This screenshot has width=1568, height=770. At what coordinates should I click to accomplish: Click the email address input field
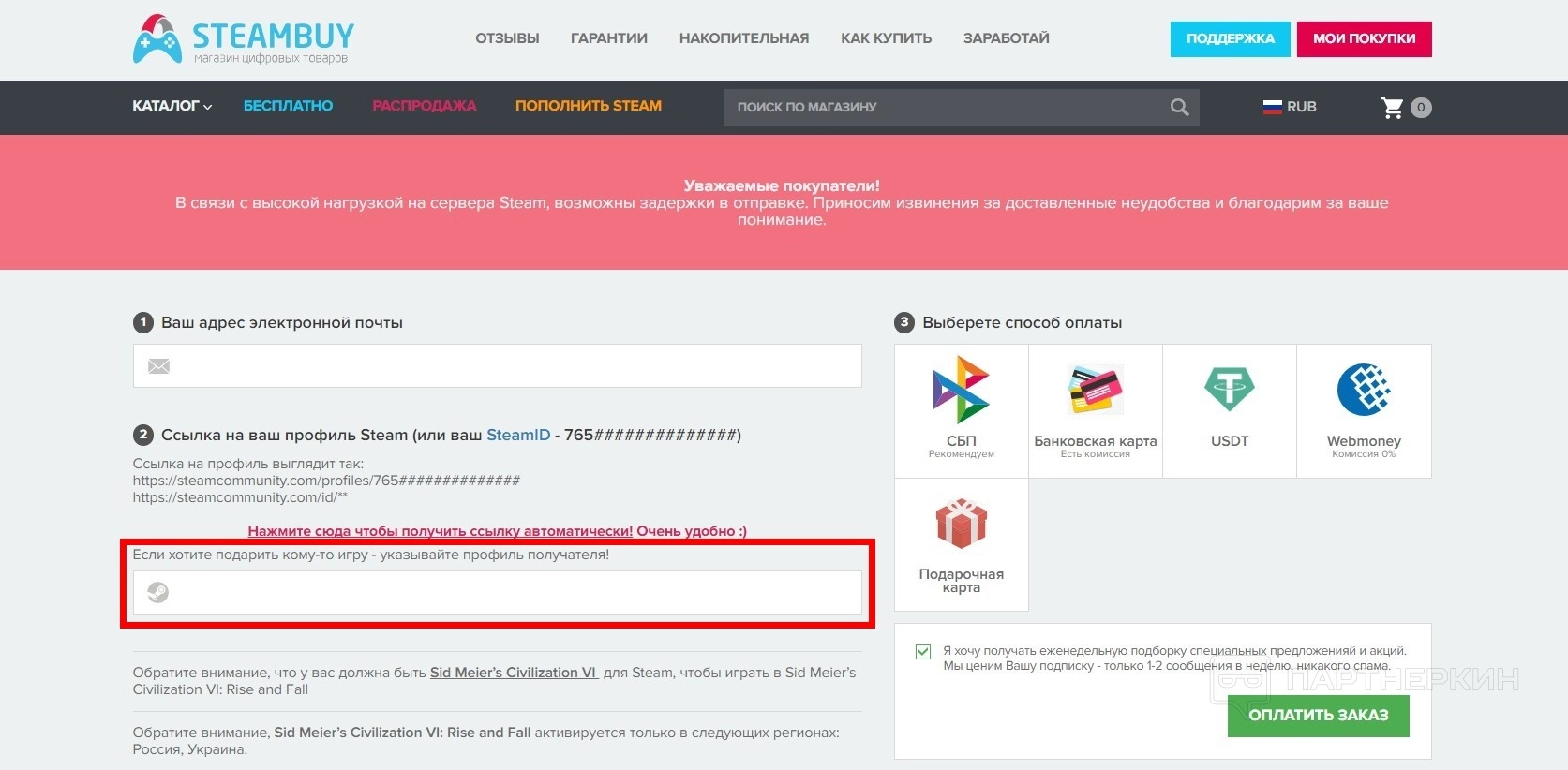[x=498, y=366]
